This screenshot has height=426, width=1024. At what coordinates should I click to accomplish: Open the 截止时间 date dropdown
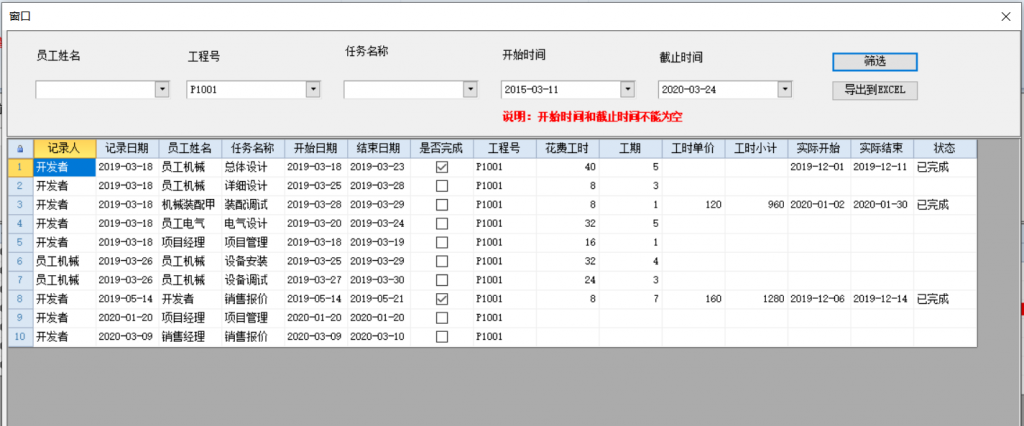point(784,90)
